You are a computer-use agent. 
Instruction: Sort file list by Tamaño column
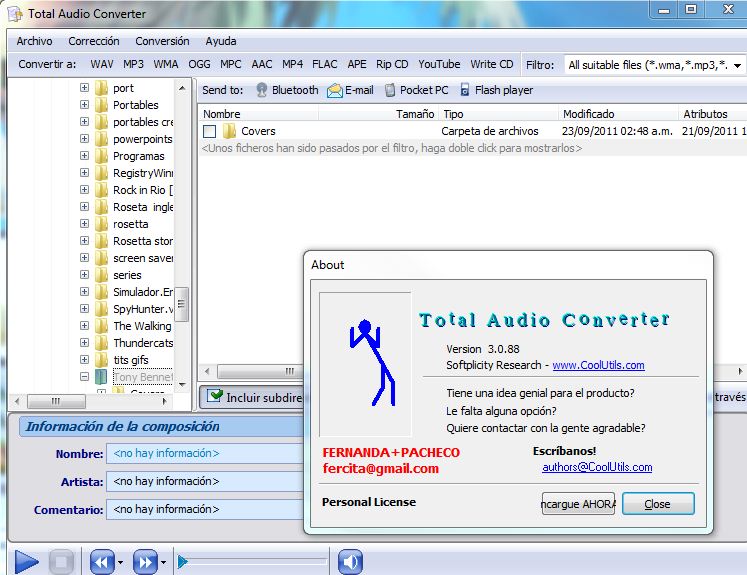point(378,114)
